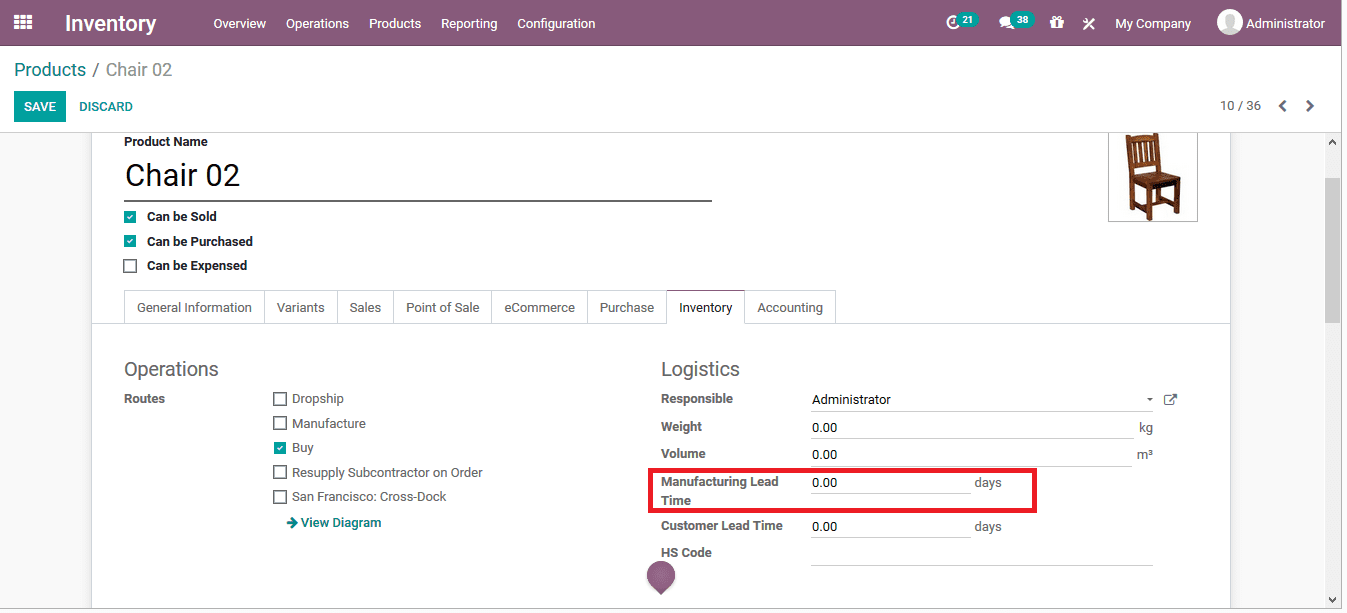Click the Customer Lead Time field

tap(890, 527)
